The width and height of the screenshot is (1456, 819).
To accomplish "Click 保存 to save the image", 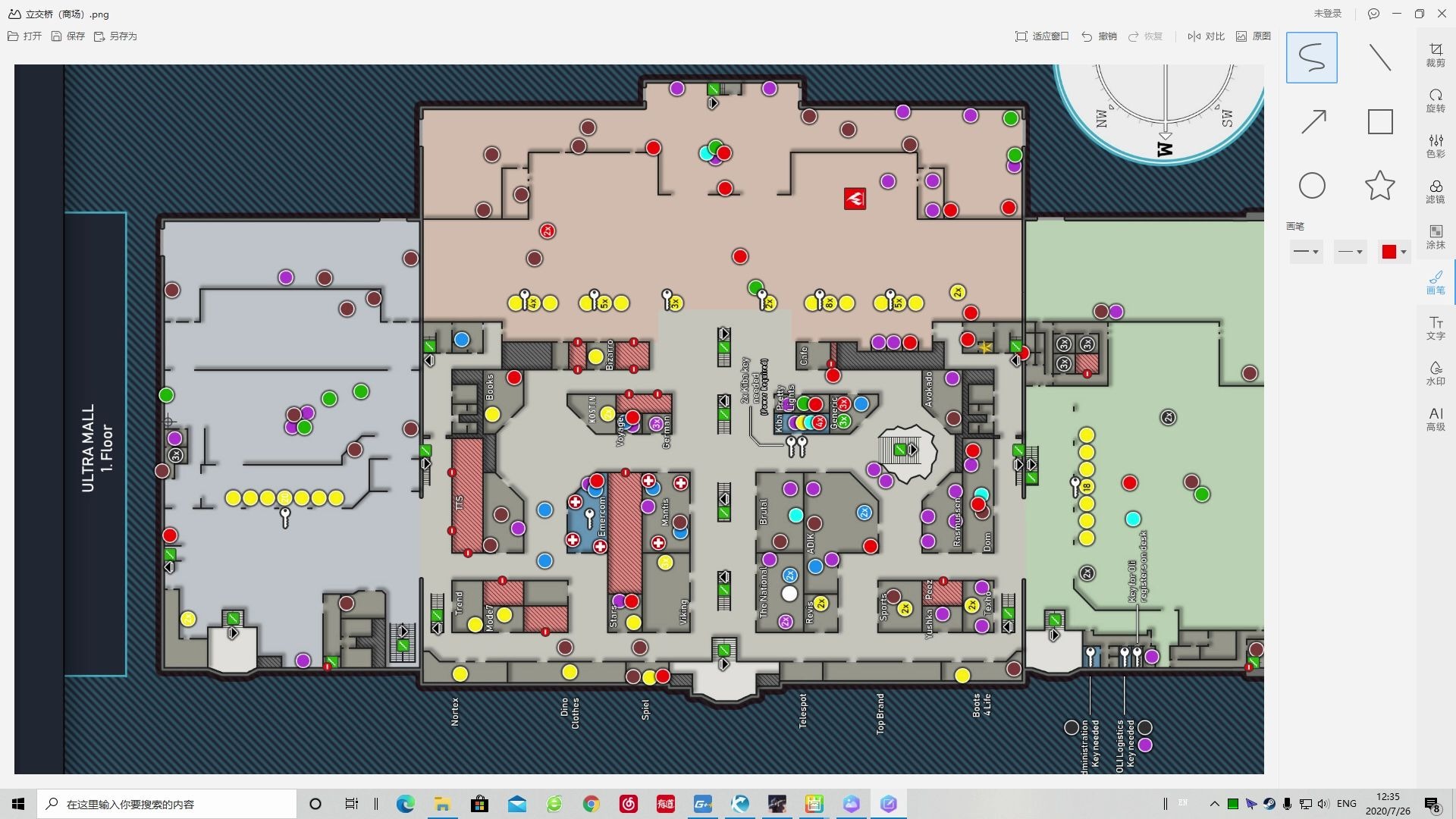I will (x=67, y=36).
